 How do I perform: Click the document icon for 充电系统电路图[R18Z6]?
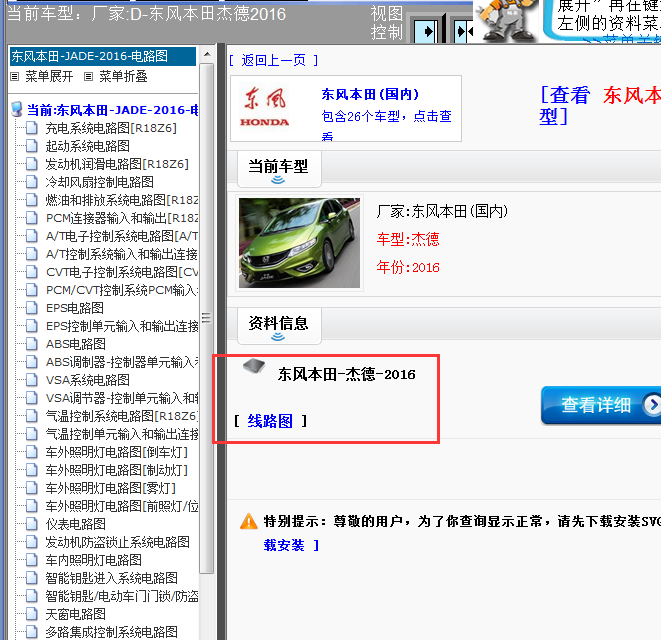[x=32, y=128]
